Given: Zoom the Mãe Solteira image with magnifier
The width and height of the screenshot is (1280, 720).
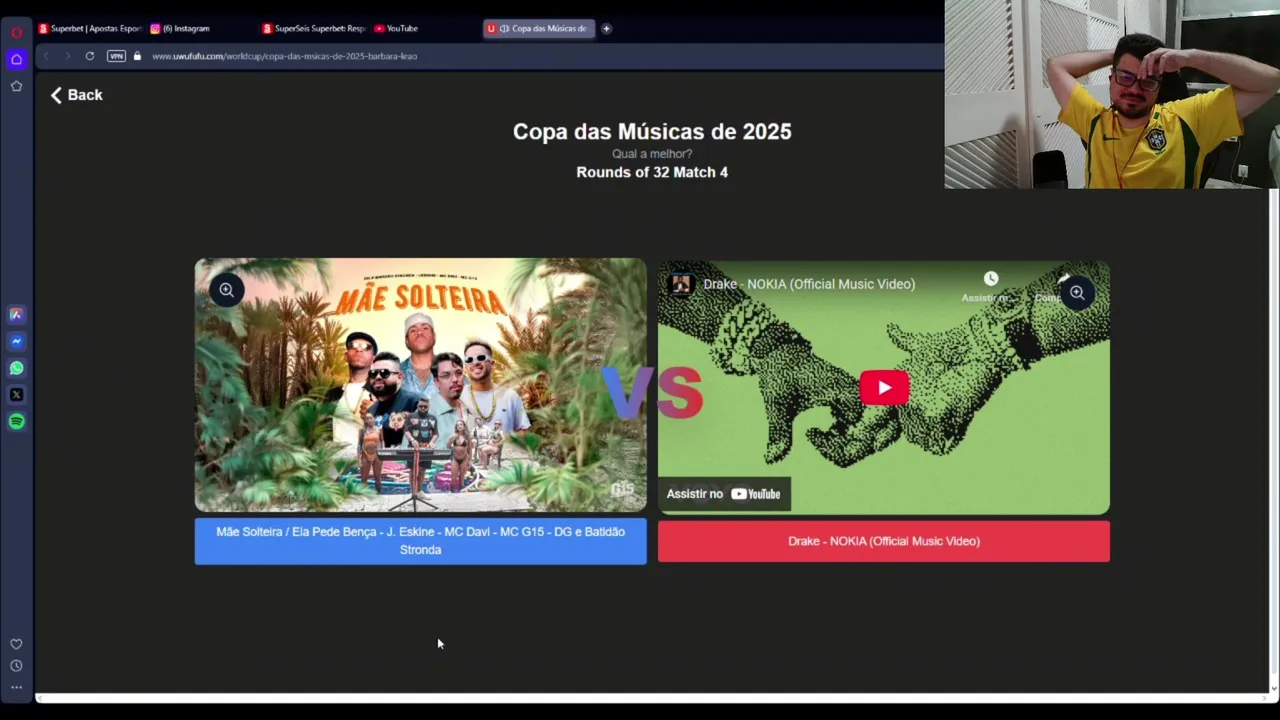Looking at the screenshot, I should click(x=227, y=290).
